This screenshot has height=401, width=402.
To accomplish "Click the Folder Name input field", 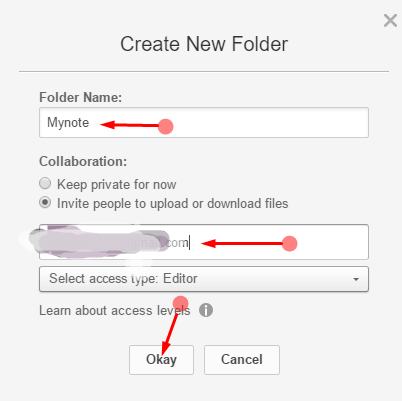I will point(204,122).
